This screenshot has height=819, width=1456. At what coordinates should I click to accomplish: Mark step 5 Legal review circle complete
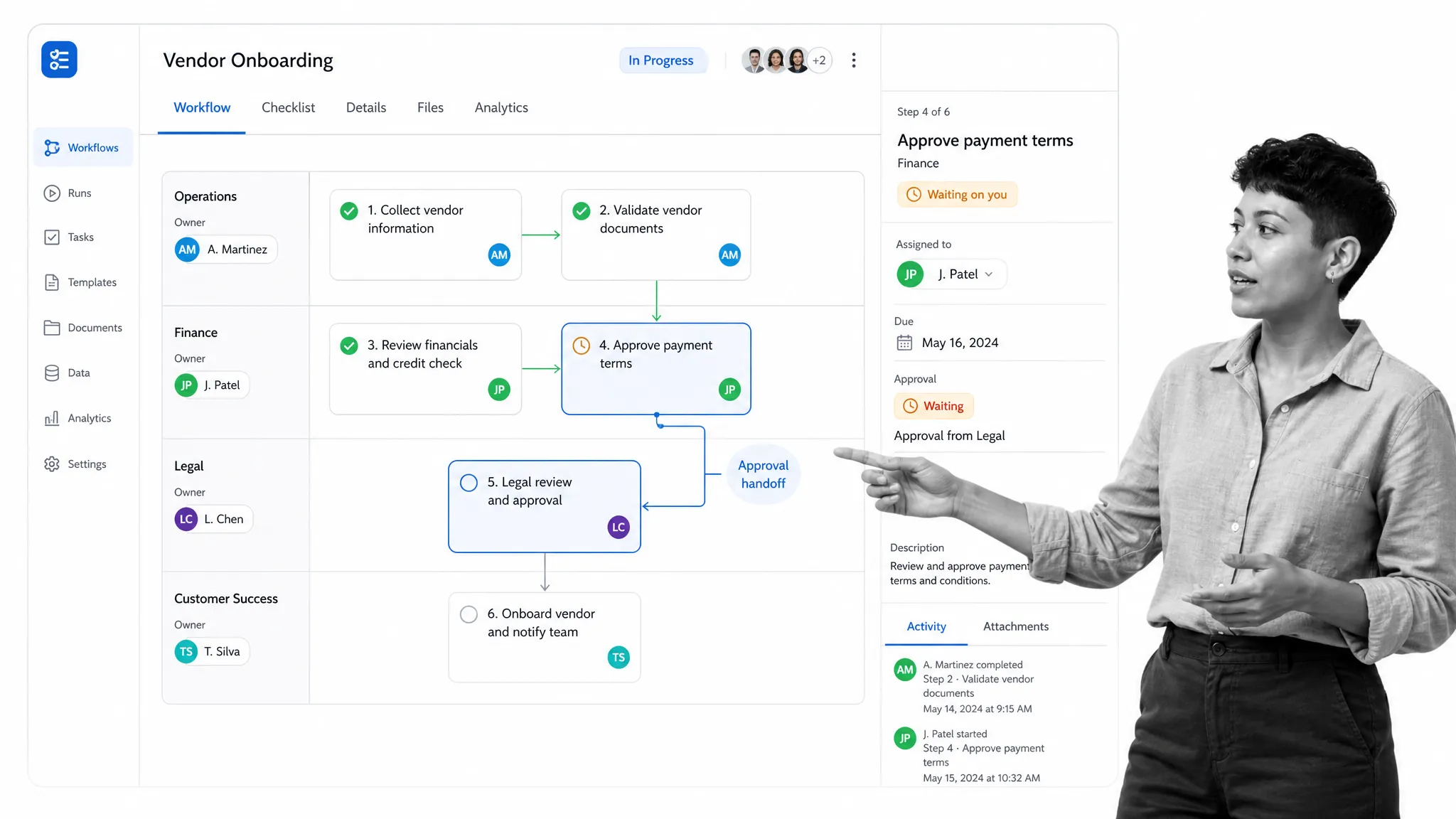[x=469, y=483]
